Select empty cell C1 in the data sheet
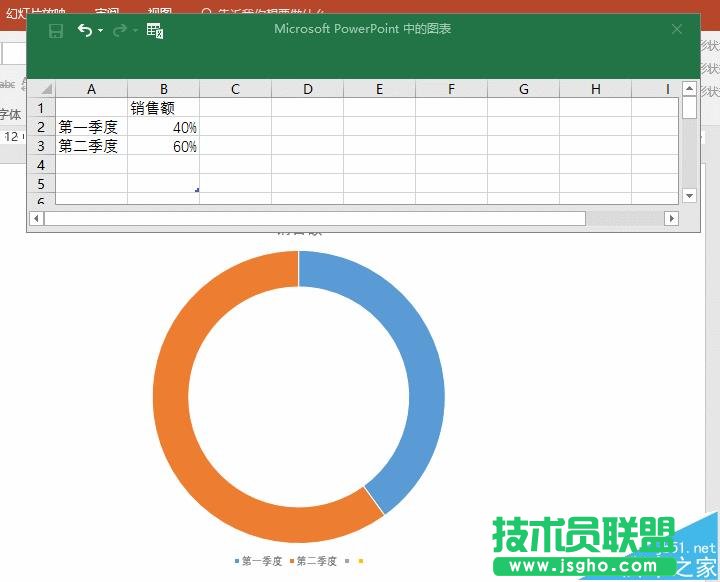 coord(236,108)
